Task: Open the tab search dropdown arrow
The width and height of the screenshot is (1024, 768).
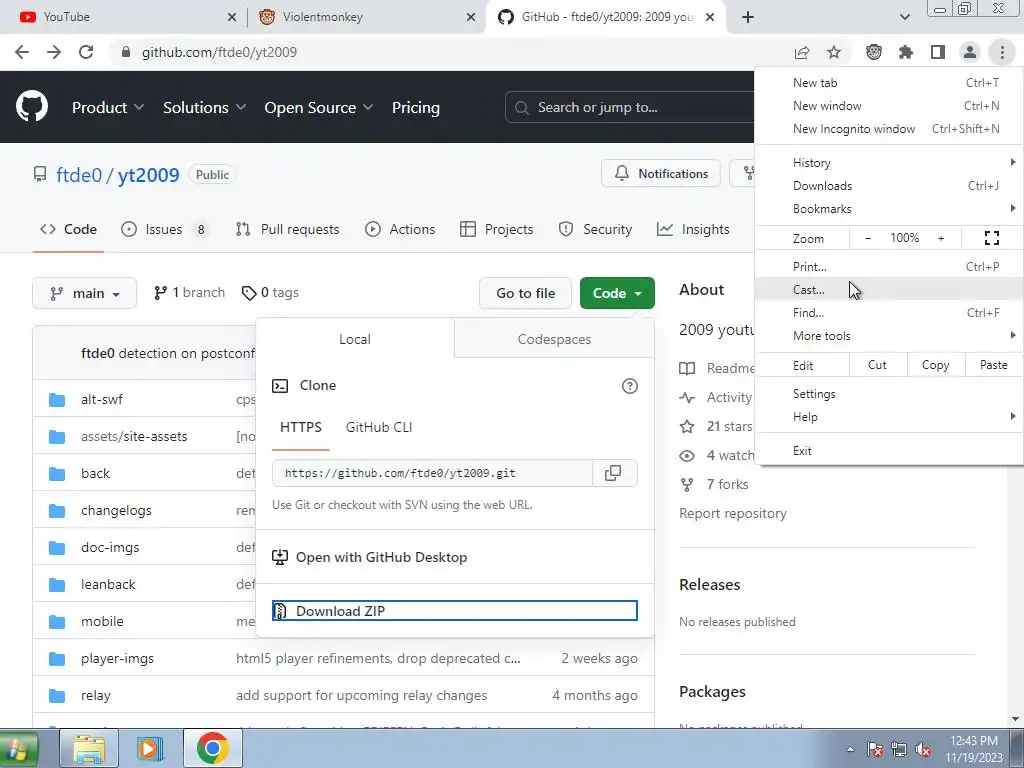Action: pos(904,17)
